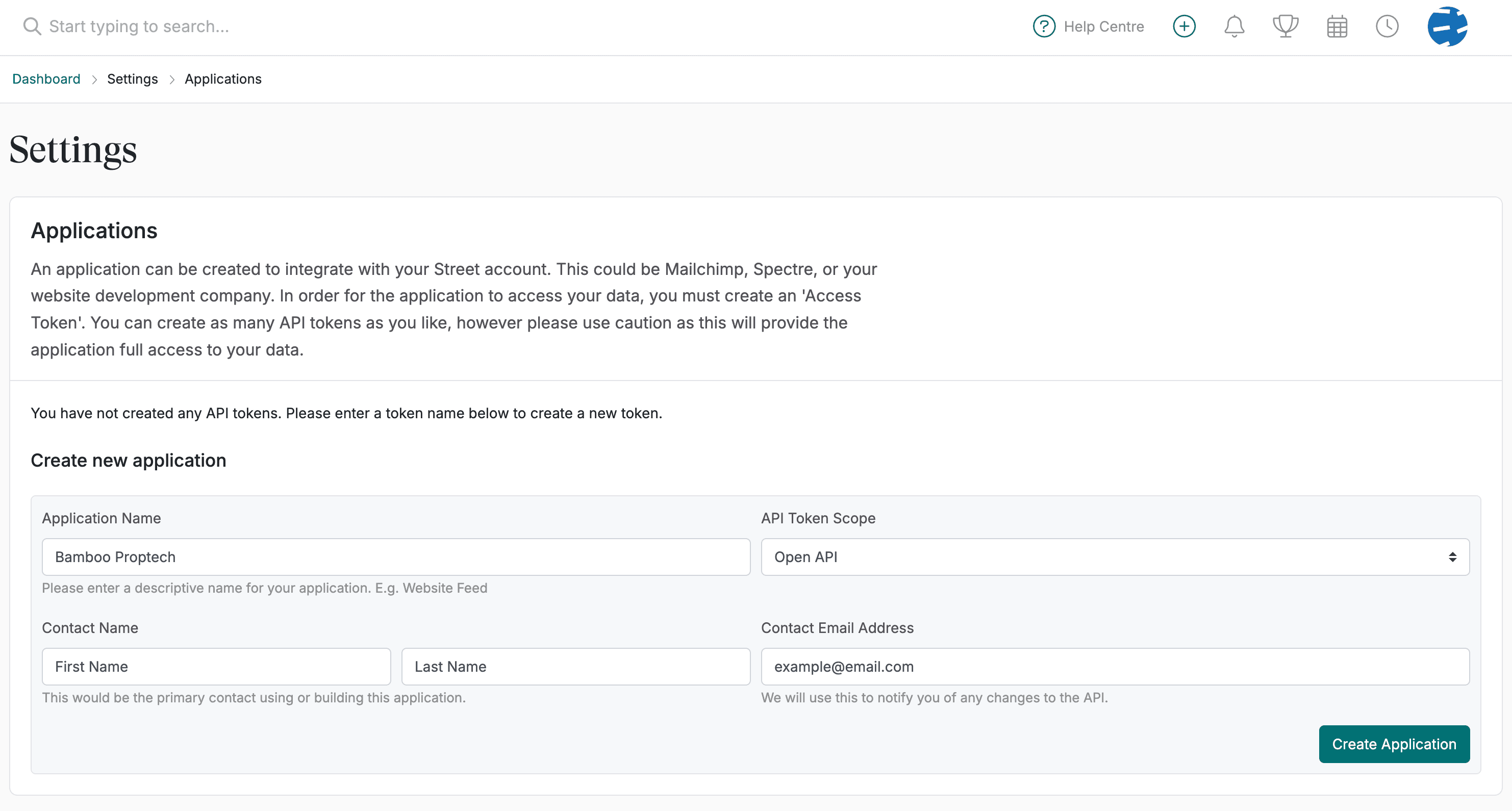Open the user profile avatar
The image size is (1512, 811).
pos(1447,27)
